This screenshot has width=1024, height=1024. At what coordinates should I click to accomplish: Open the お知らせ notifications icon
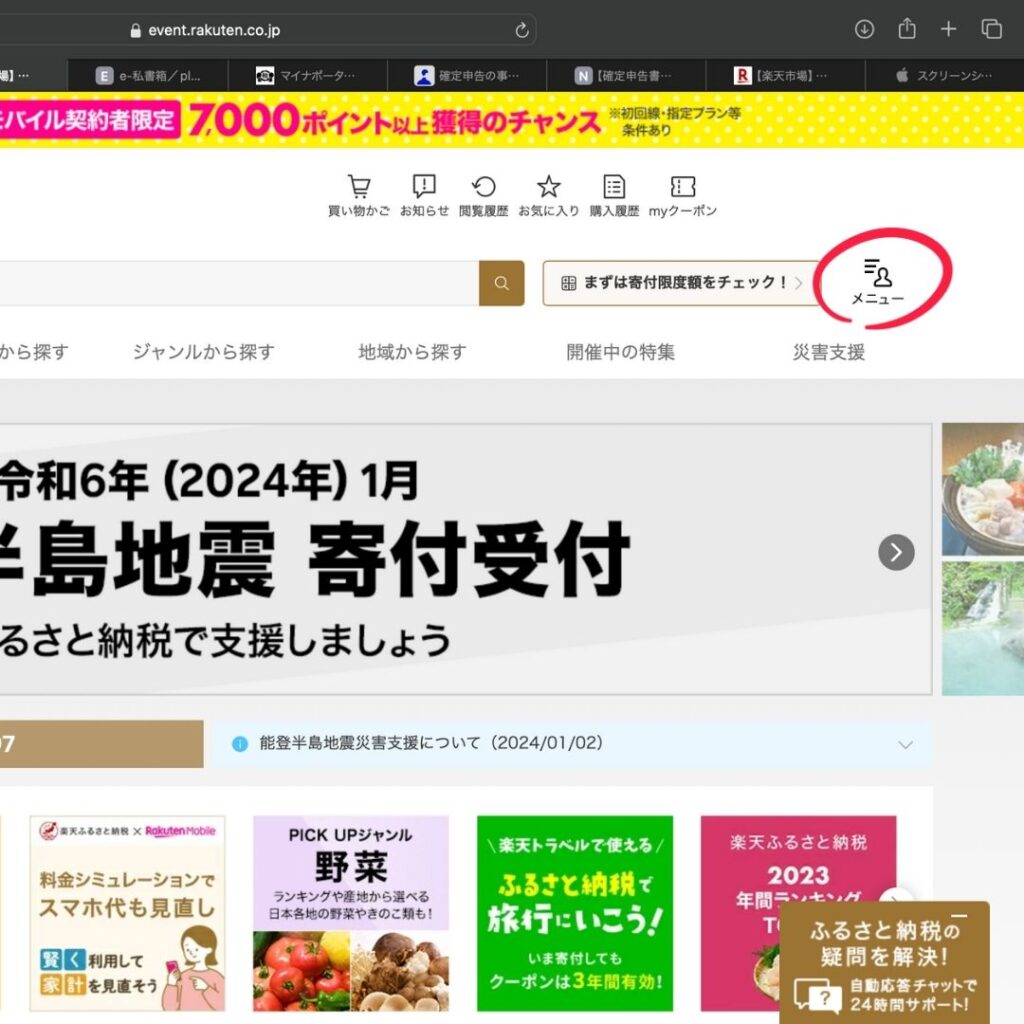click(x=424, y=195)
